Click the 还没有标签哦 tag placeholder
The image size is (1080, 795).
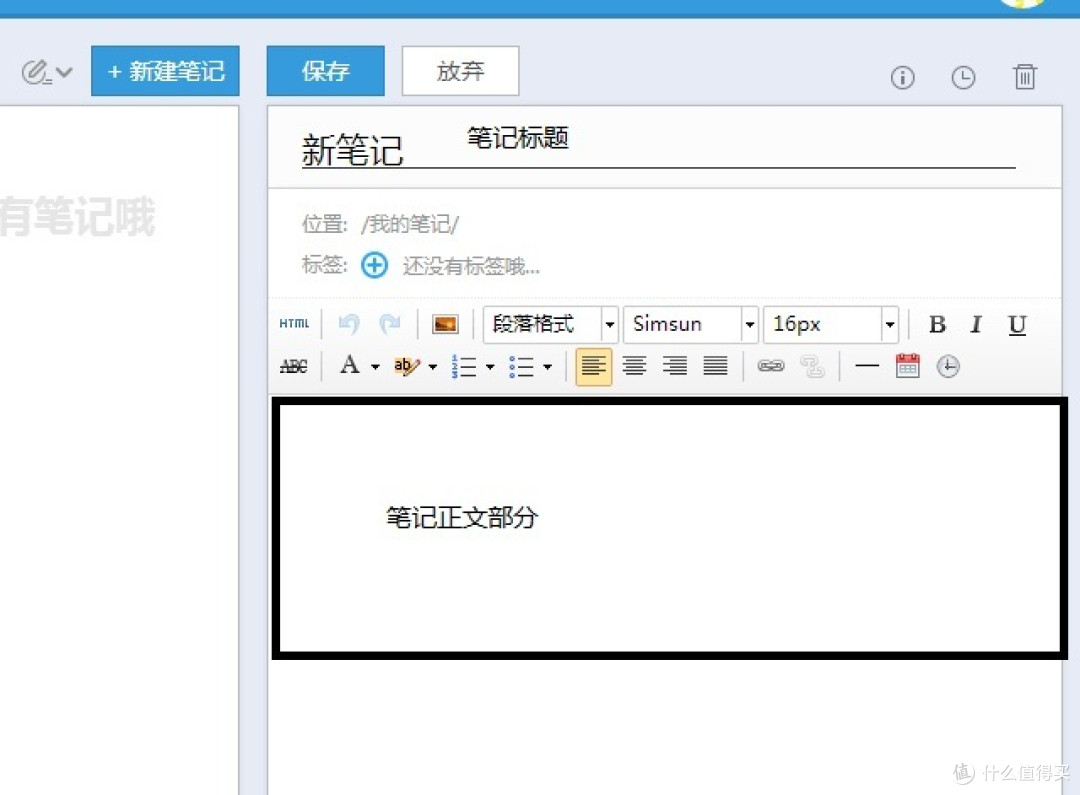click(x=471, y=266)
